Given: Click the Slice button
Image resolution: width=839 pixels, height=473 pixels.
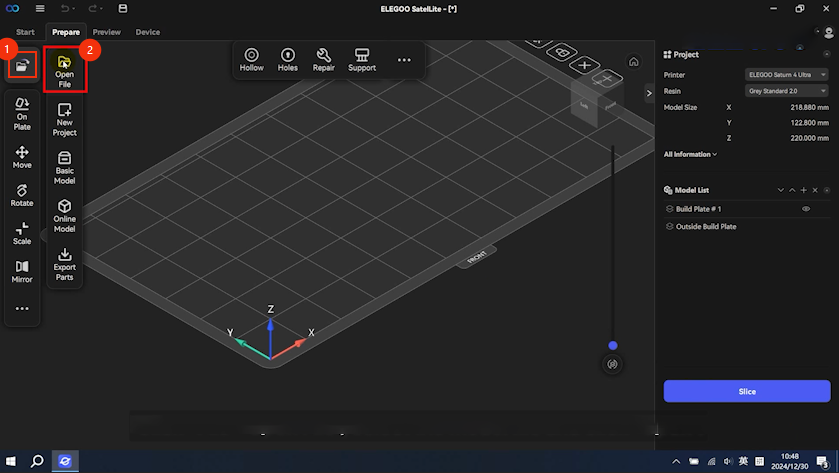Looking at the screenshot, I should click(747, 391).
